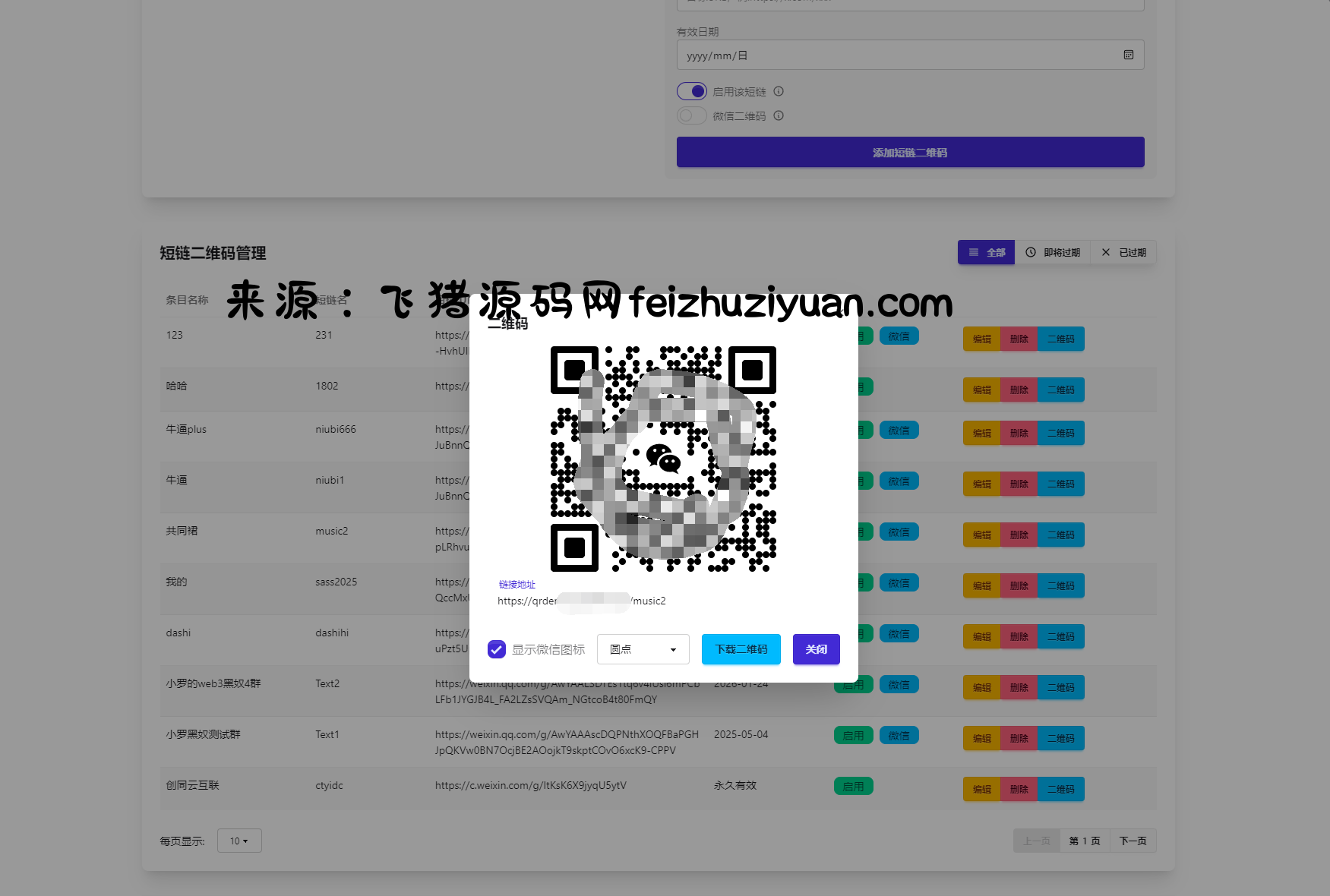Image resolution: width=1330 pixels, height=896 pixels.
Task: Enable the 微信二维码 switch
Action: pos(692,116)
